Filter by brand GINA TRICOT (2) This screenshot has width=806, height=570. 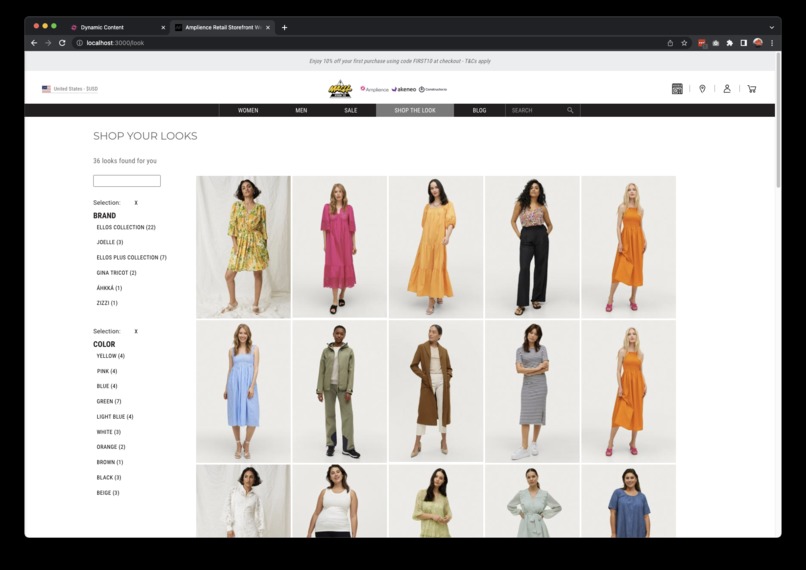(x=116, y=273)
